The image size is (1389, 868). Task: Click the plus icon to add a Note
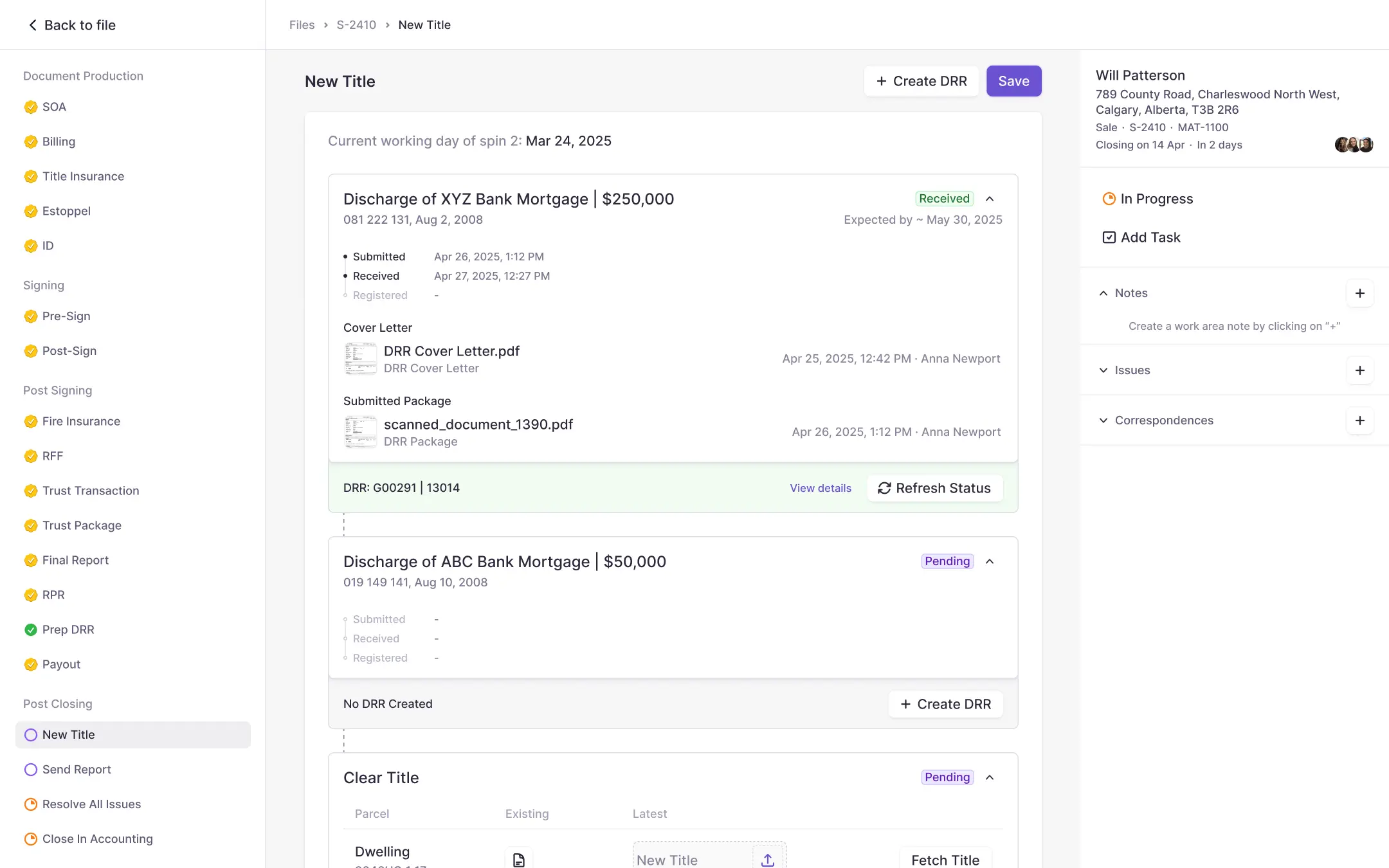point(1359,293)
